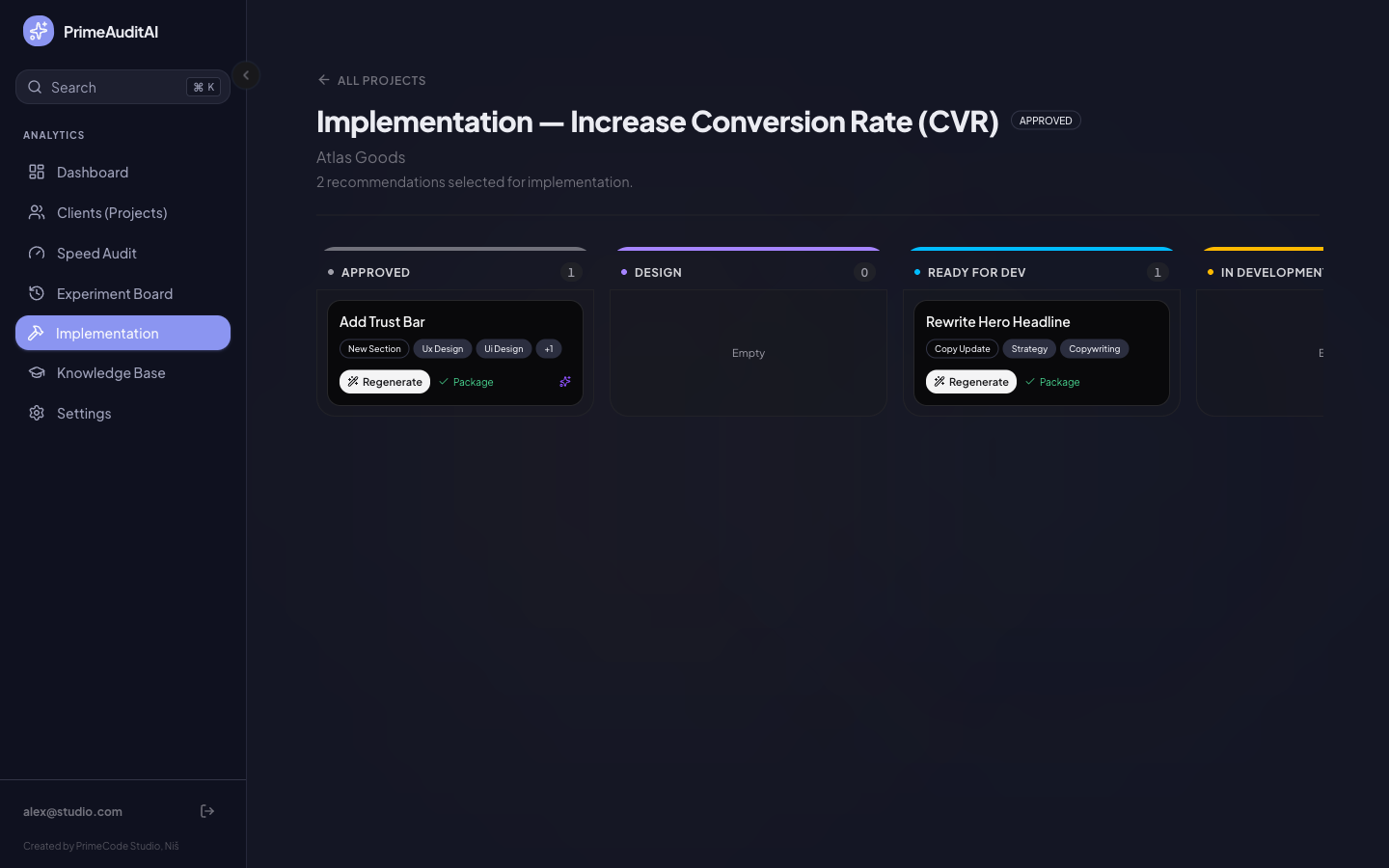This screenshot has width=1389, height=868.
Task: Click the Created by PrimeCode Studio footer text
Action: pos(101,846)
